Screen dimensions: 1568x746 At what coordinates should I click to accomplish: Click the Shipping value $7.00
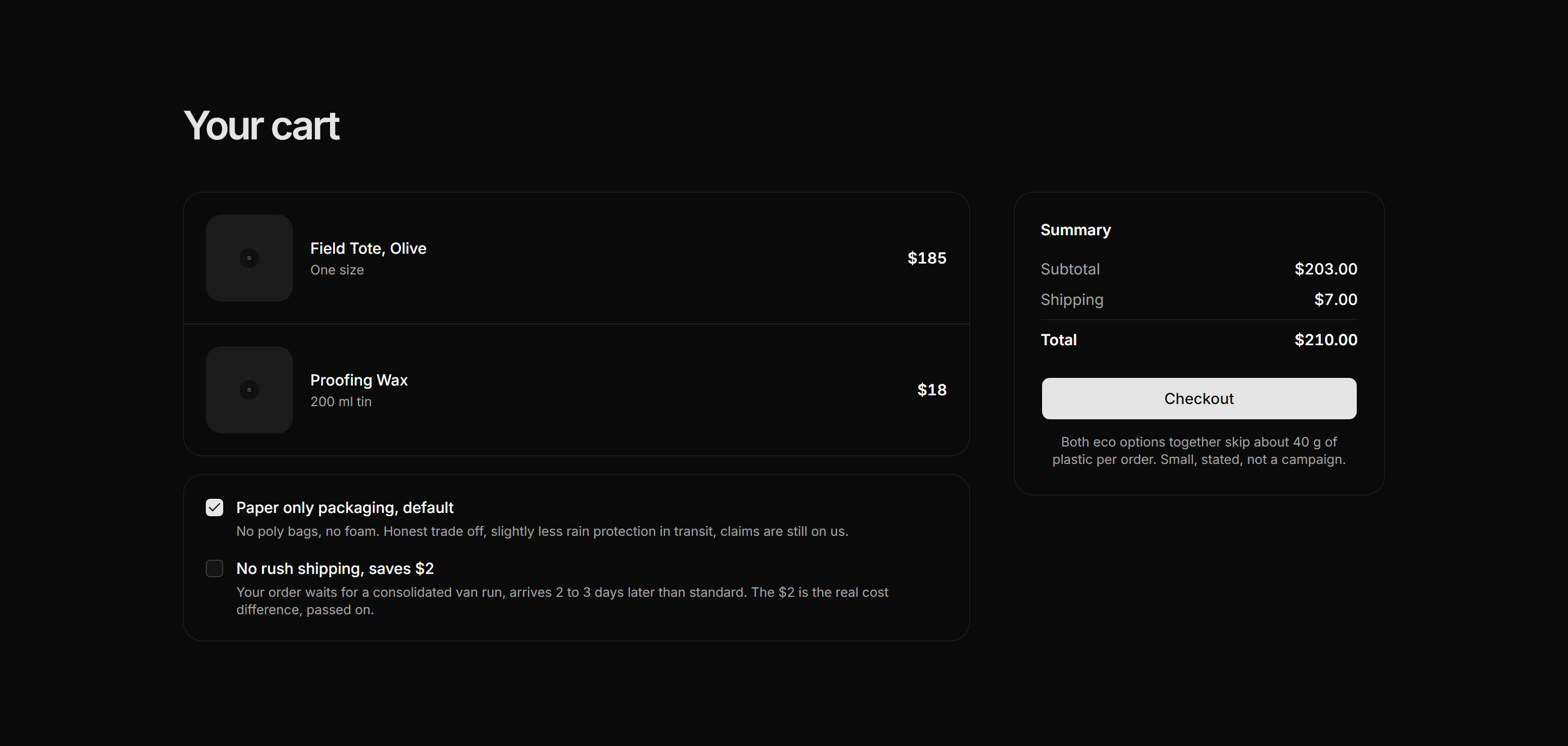coord(1336,299)
